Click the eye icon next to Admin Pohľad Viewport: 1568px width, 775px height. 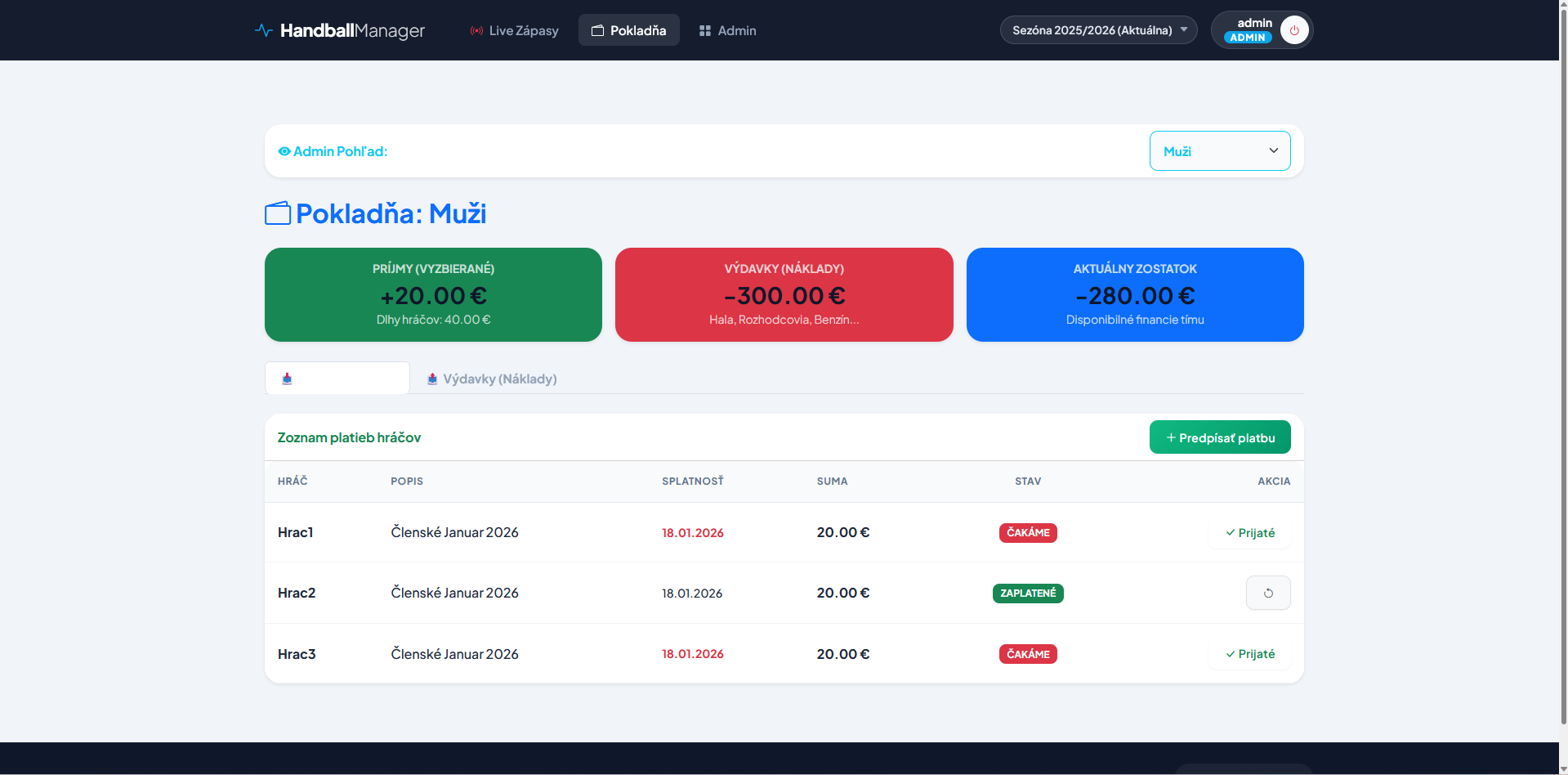[x=284, y=151]
